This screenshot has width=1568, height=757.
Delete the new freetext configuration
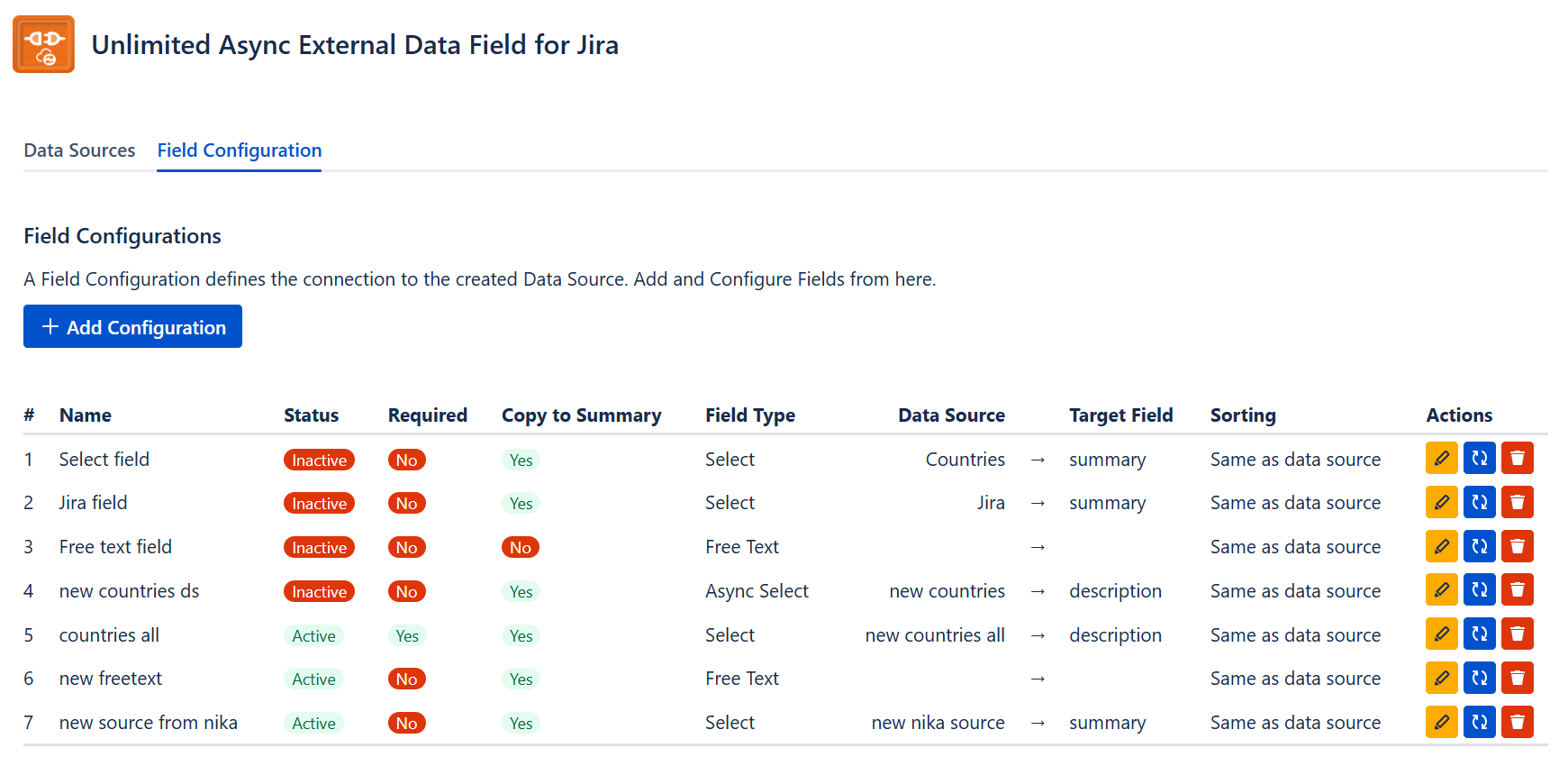pyautogui.click(x=1517, y=678)
